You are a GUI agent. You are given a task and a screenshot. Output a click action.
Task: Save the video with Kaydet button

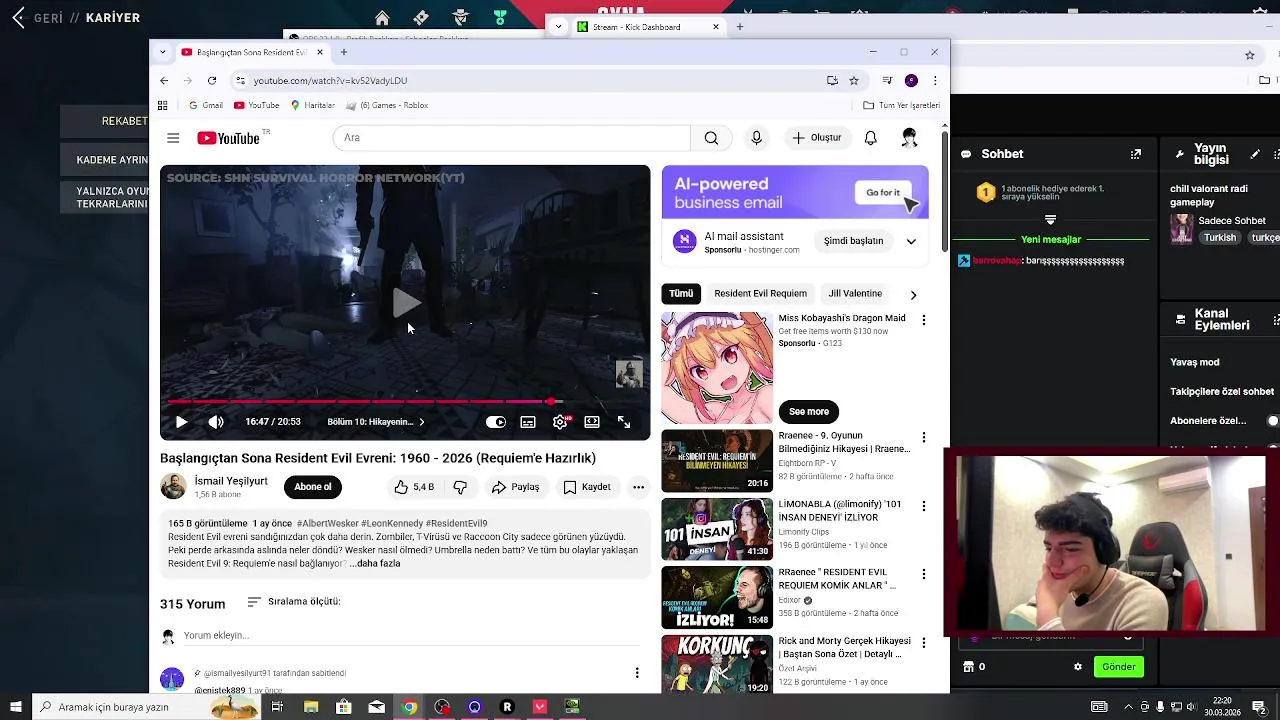pos(586,487)
